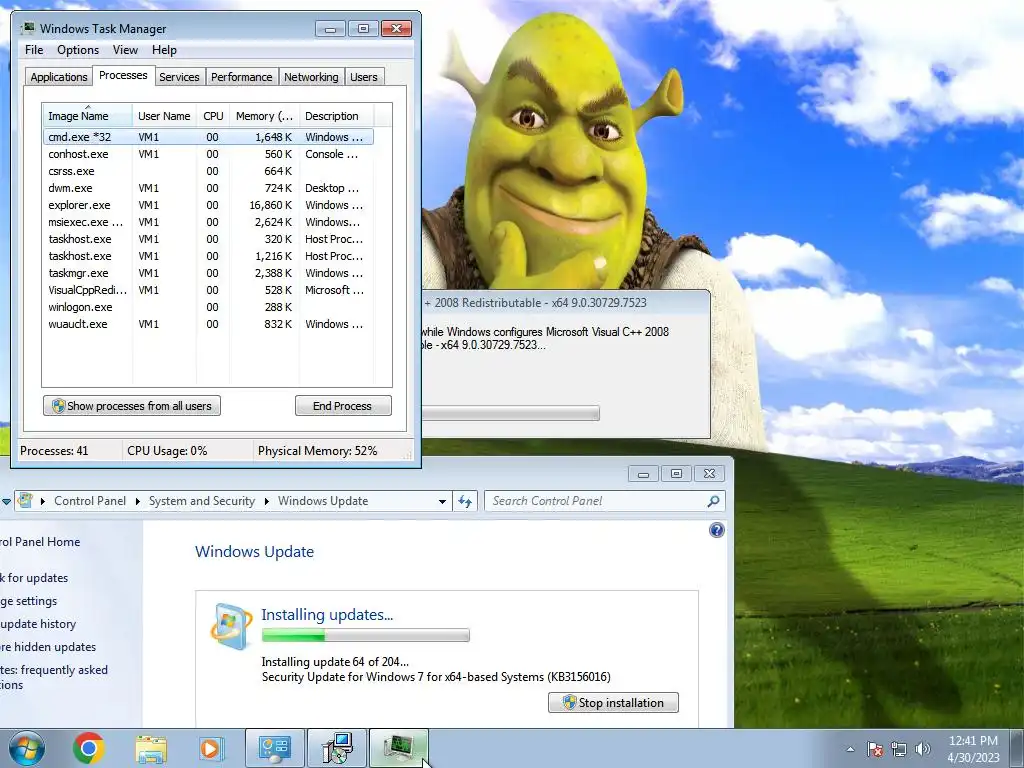Screen dimensions: 1024x768
Task: Open the network tray icon
Action: tap(899, 749)
